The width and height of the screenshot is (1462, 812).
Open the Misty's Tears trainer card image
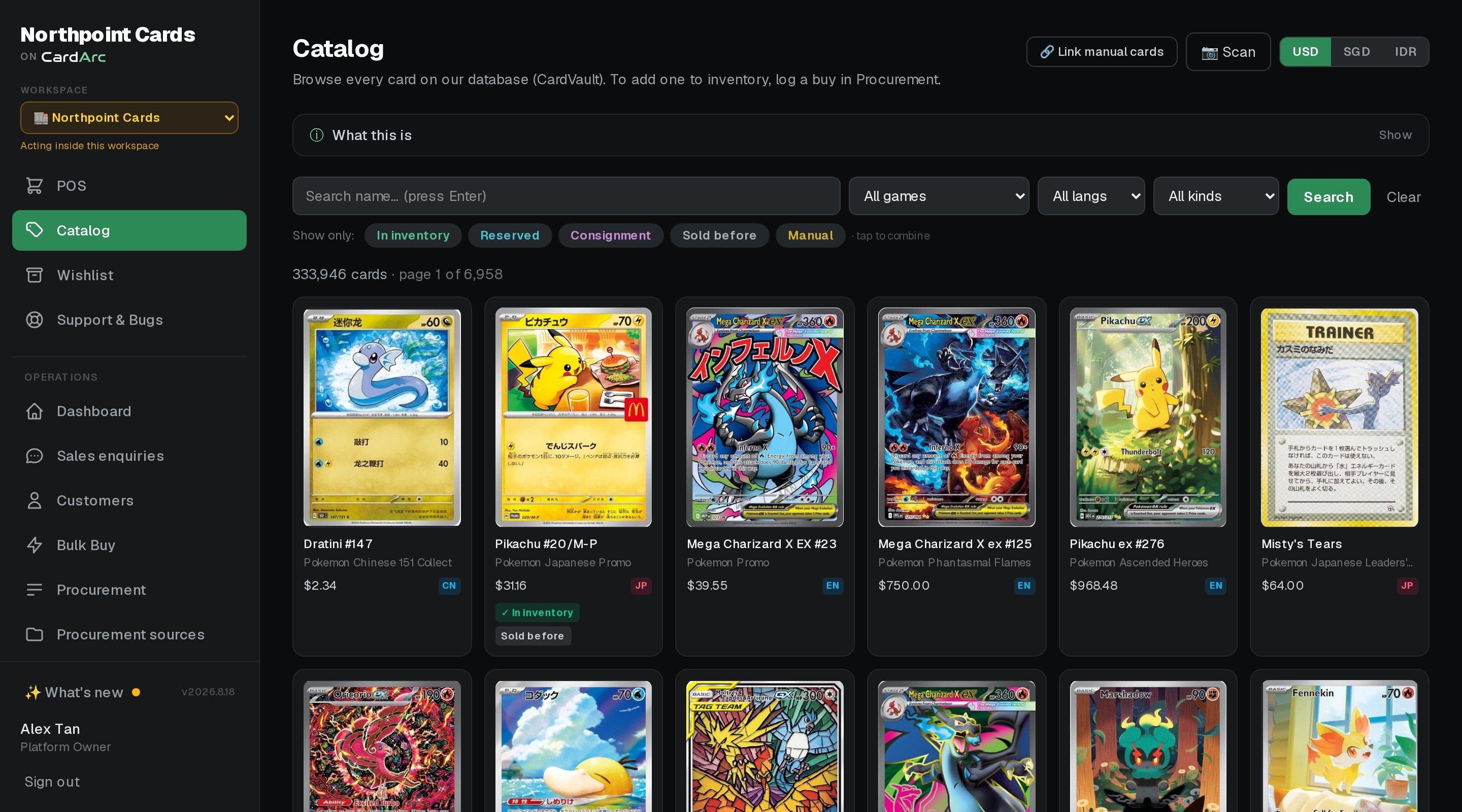(x=1340, y=417)
